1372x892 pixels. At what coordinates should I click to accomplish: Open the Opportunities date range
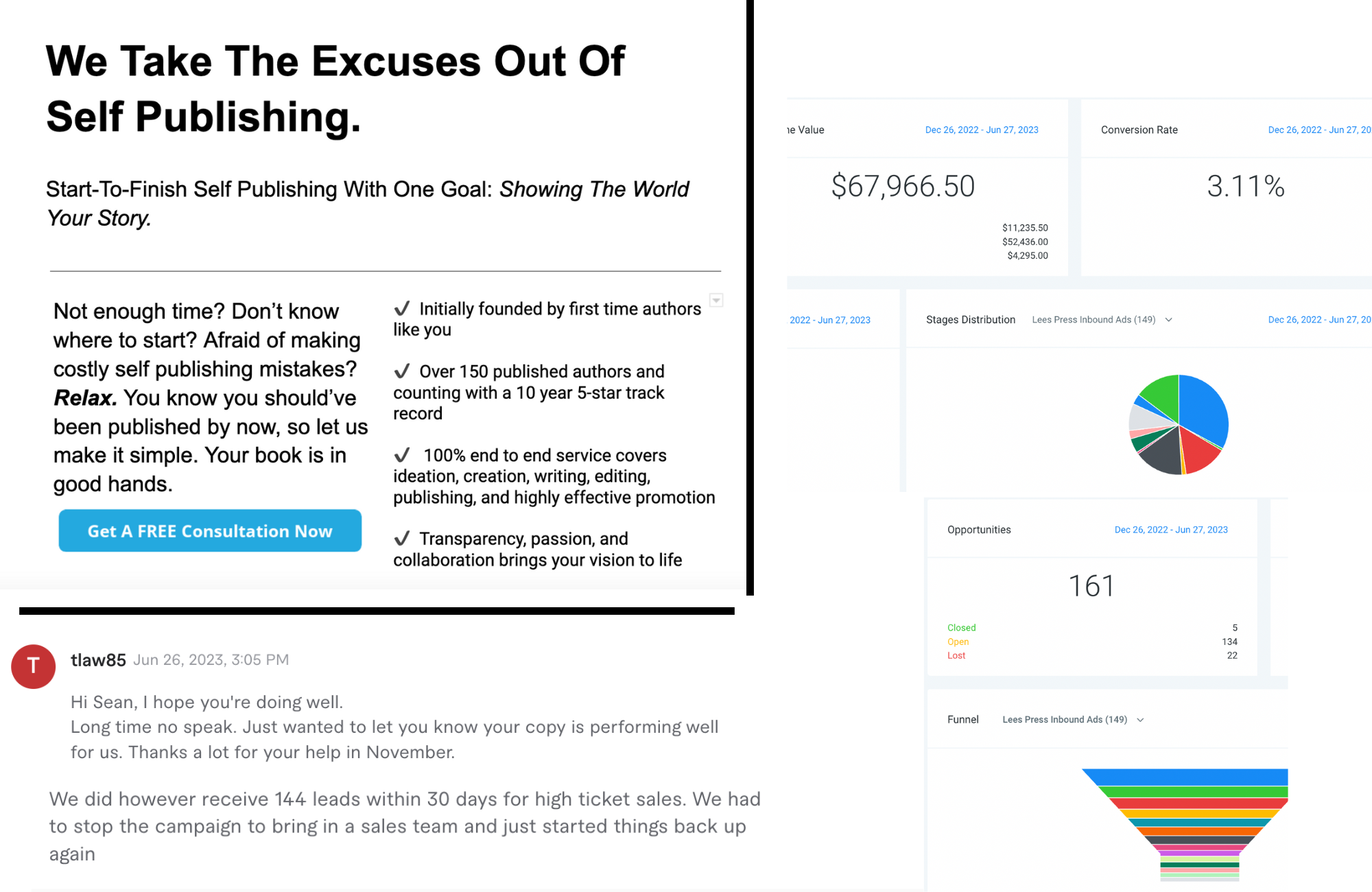1171,530
